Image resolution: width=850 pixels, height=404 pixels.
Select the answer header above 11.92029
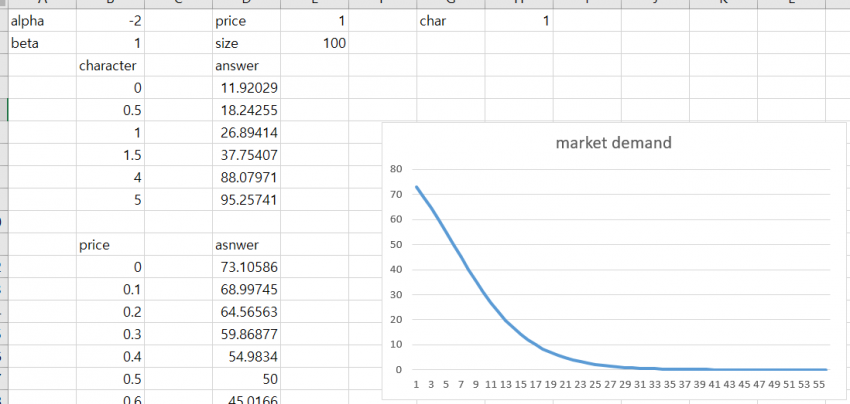247,66
